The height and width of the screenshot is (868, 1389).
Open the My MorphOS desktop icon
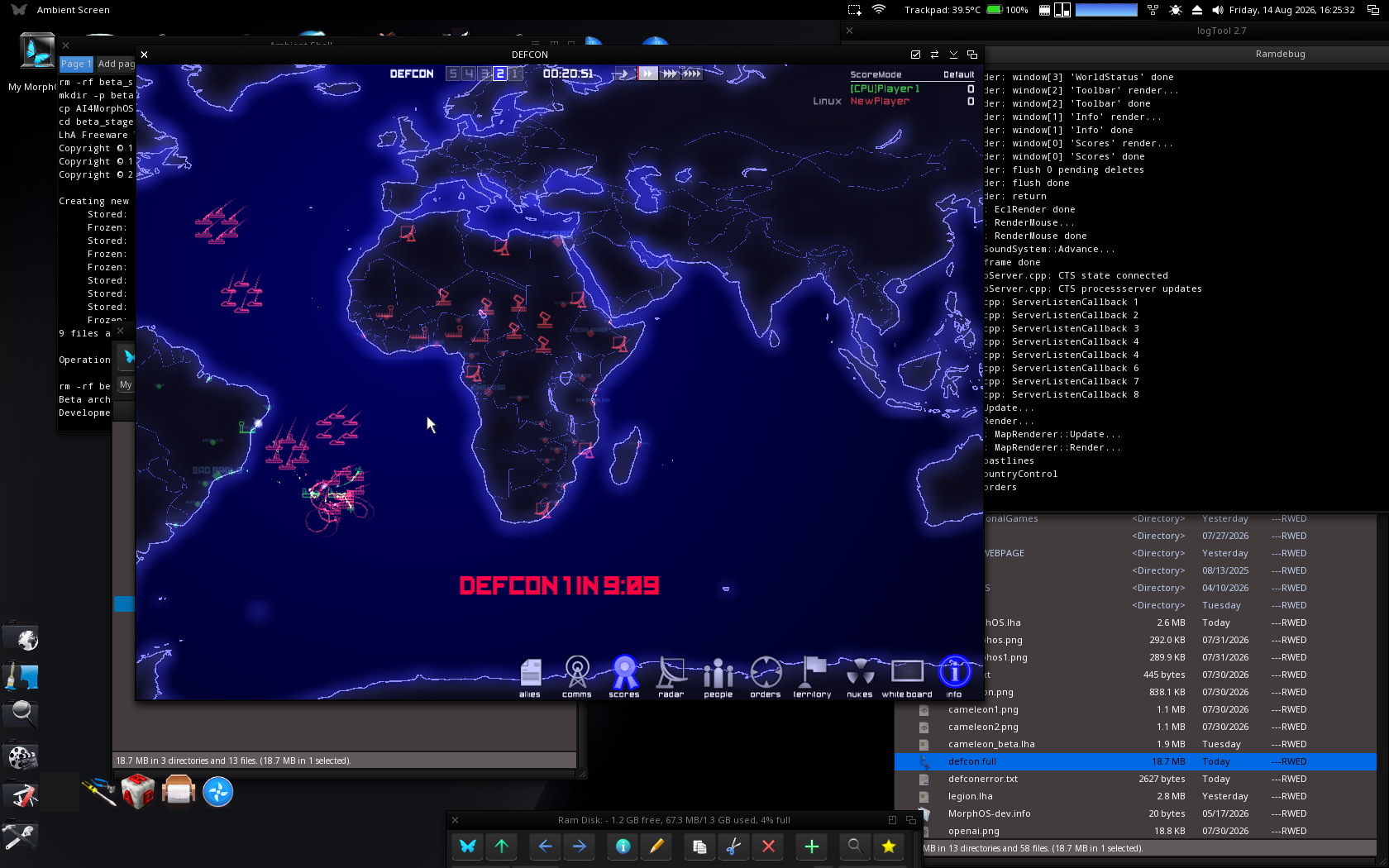36,52
